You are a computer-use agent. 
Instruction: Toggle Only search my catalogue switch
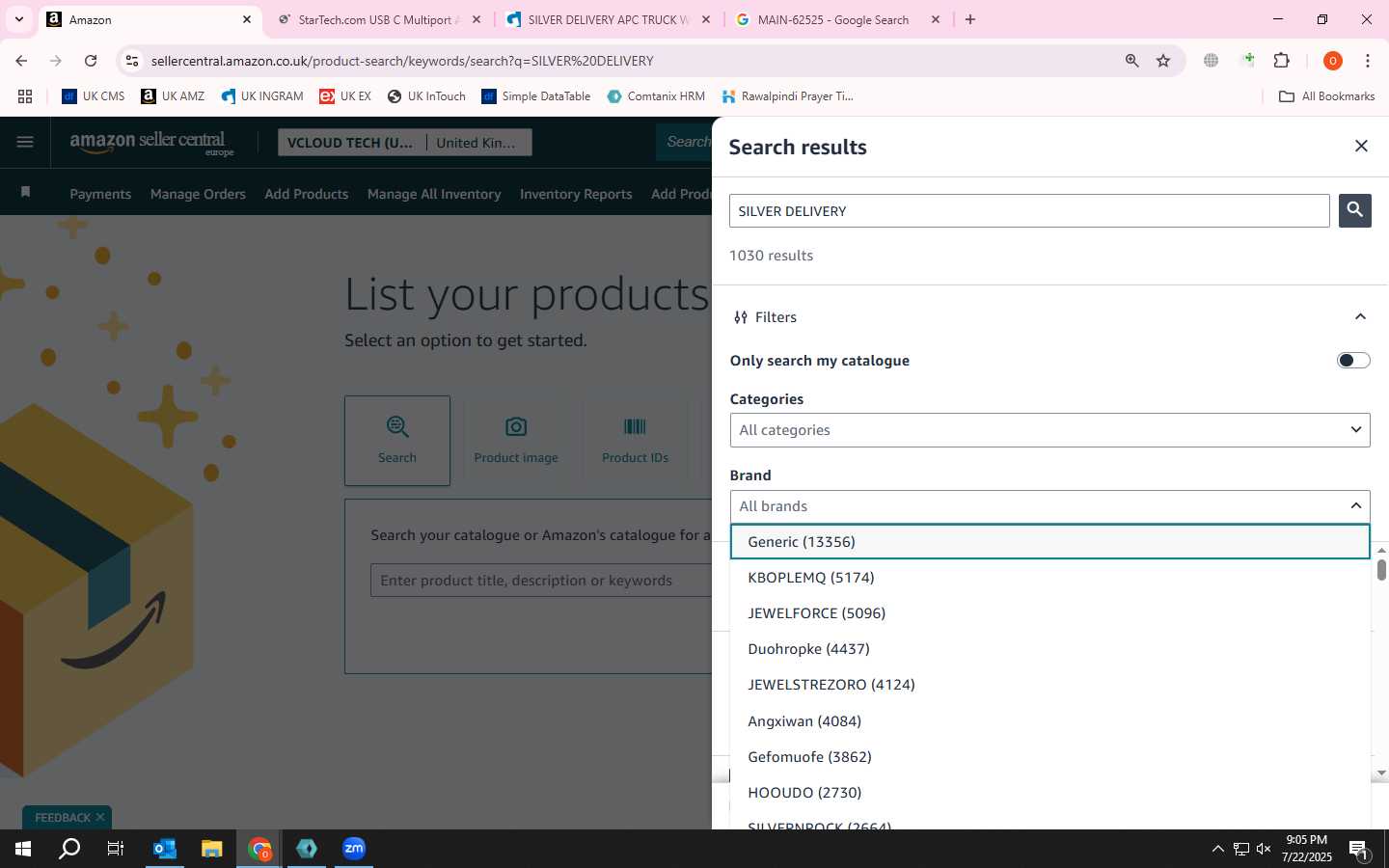(x=1353, y=361)
